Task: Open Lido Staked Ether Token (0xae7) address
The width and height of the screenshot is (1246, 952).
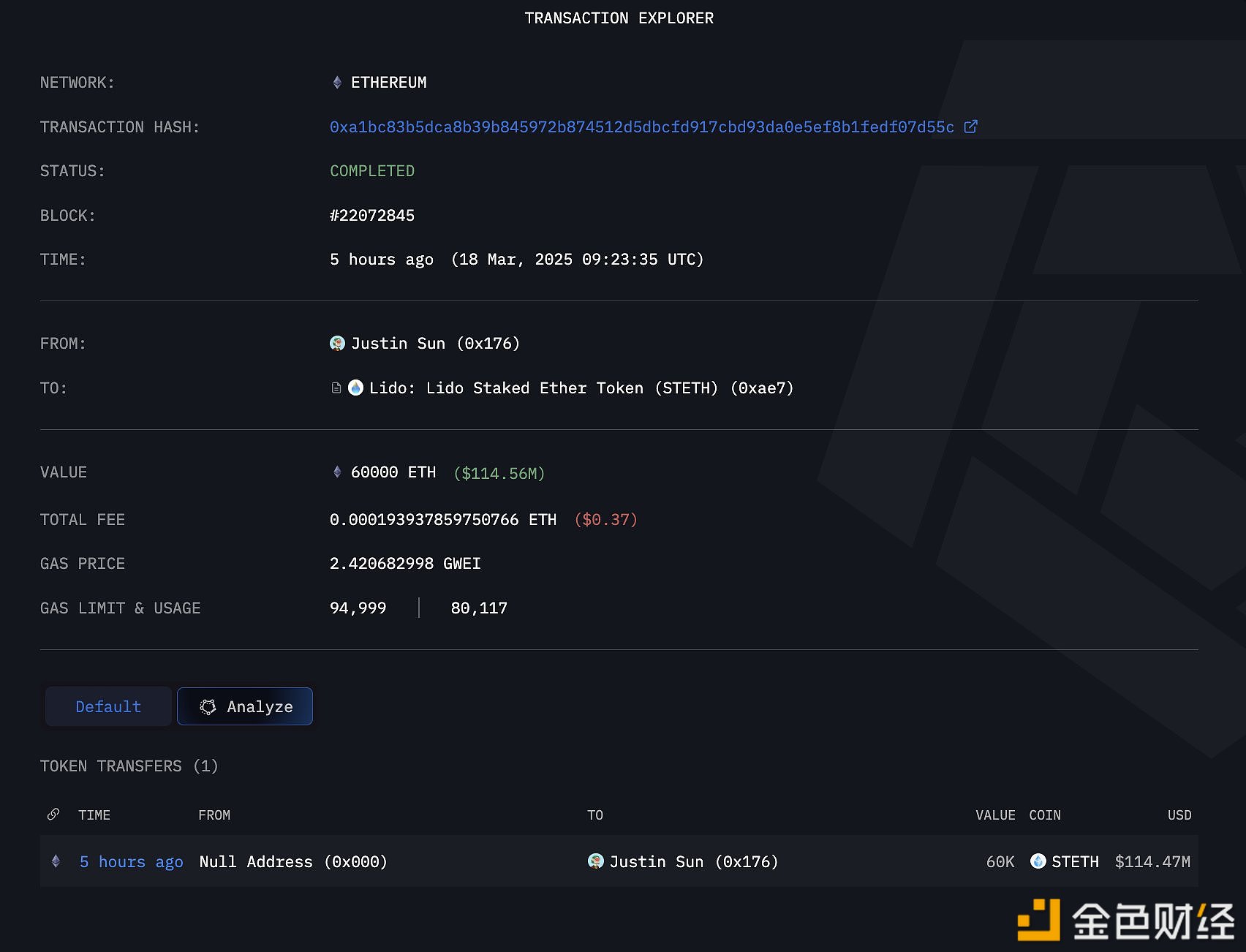Action: coord(581,388)
